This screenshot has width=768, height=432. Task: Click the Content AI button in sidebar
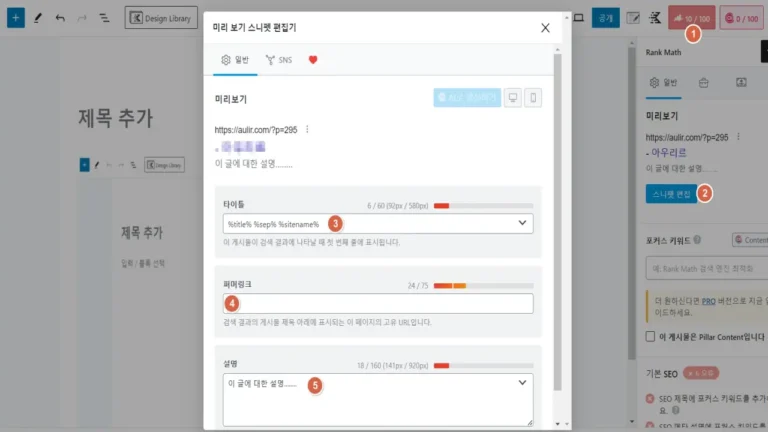click(x=750, y=240)
